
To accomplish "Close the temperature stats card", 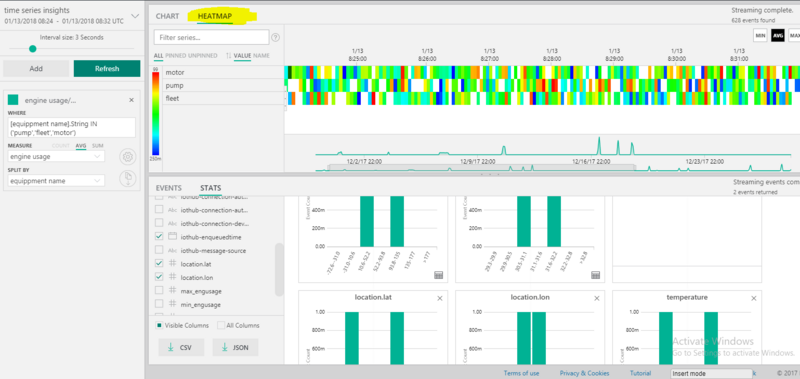I will pyautogui.click(x=754, y=298).
